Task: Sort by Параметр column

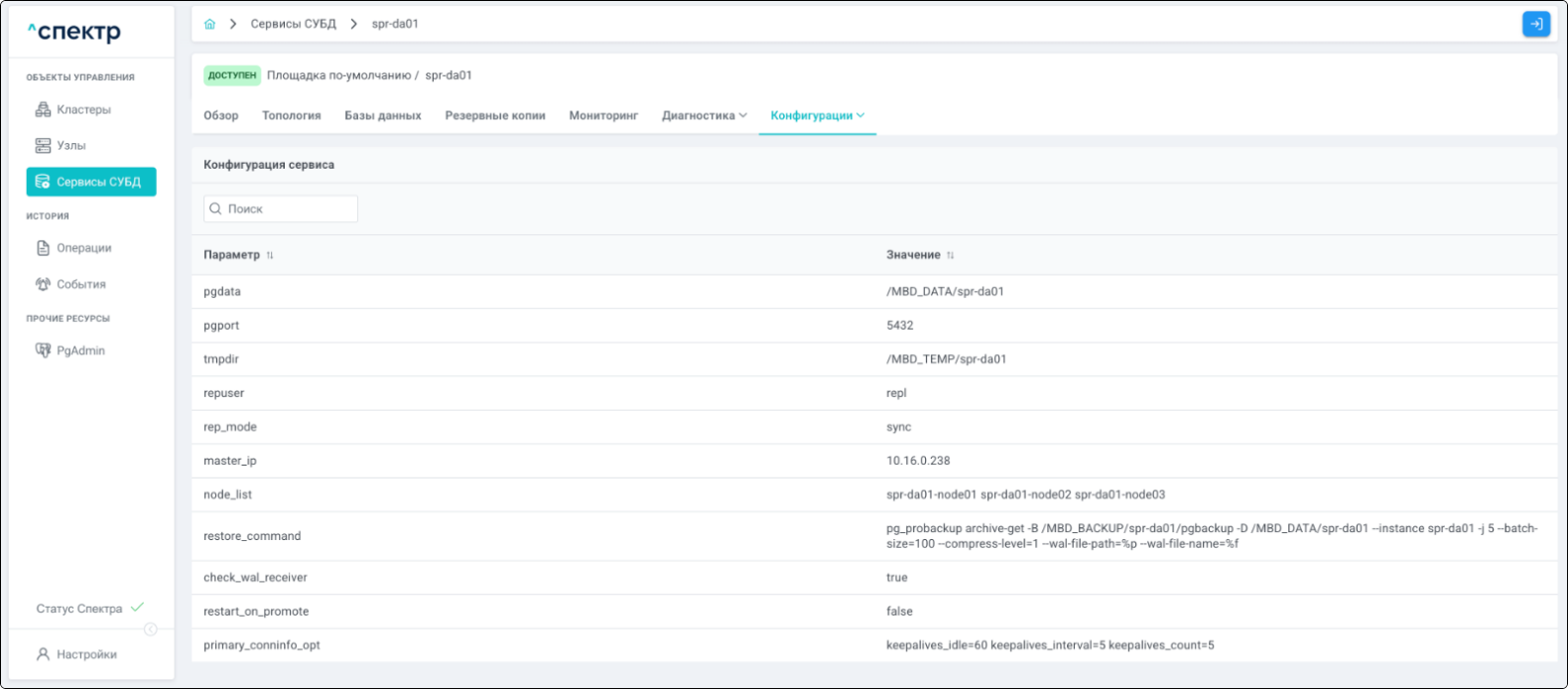Action: click(x=270, y=255)
